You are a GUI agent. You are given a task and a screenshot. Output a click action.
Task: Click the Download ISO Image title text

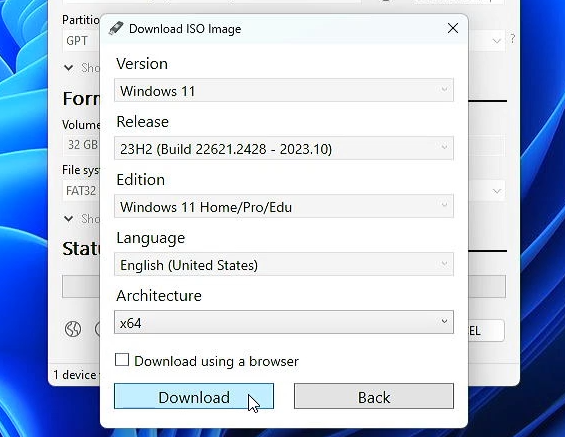click(185, 29)
